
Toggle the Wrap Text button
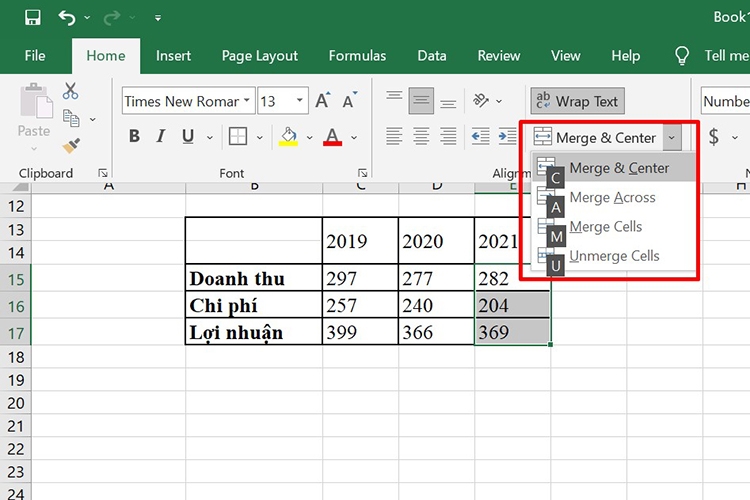click(x=577, y=101)
